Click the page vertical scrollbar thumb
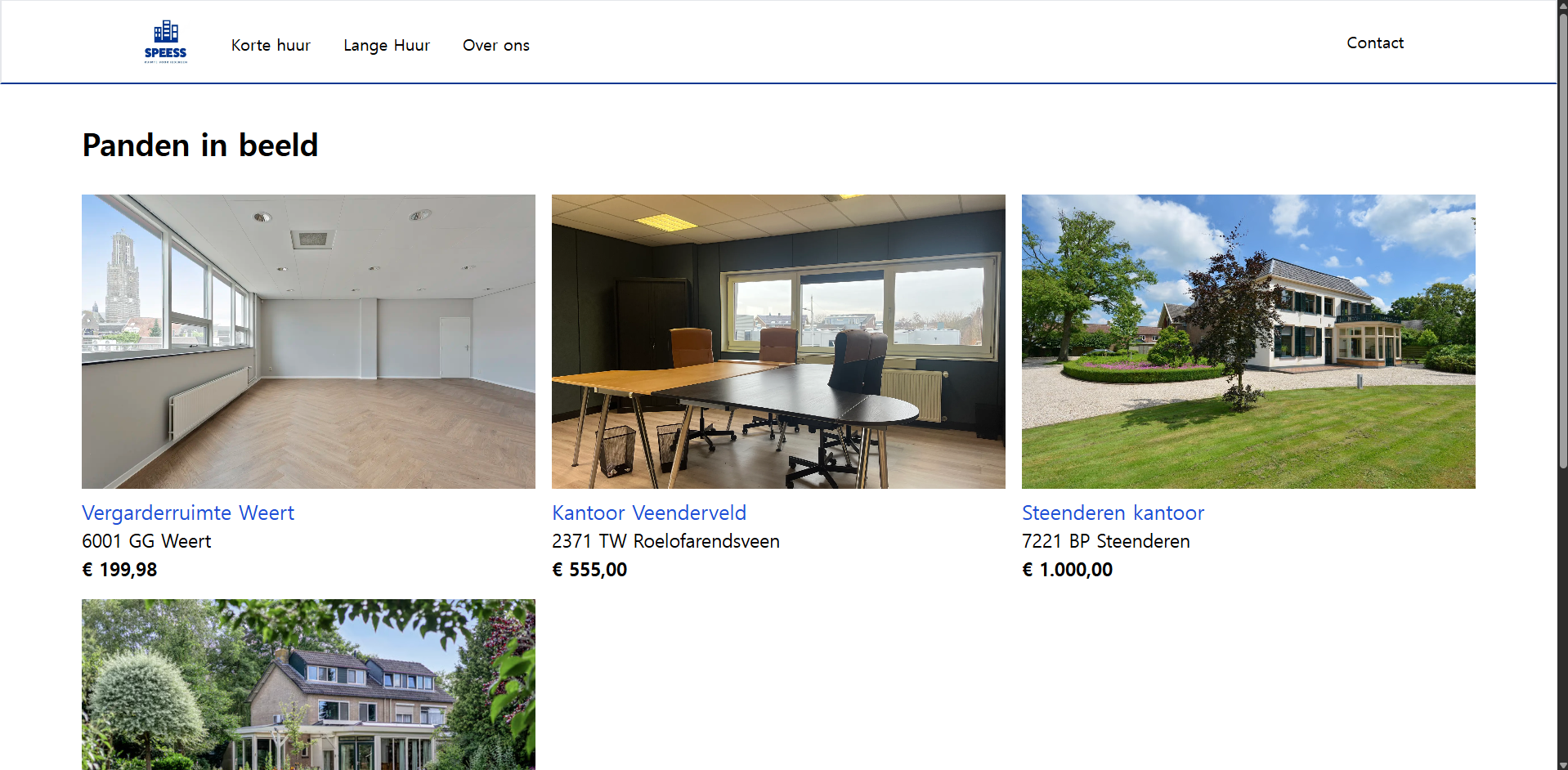 click(x=1562, y=241)
